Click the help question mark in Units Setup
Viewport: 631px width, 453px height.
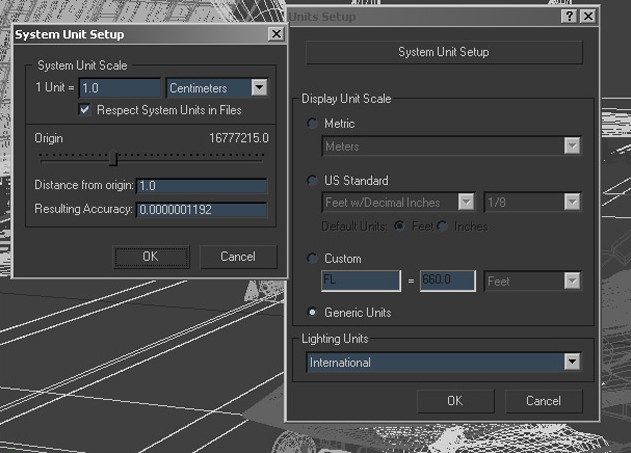(x=569, y=16)
